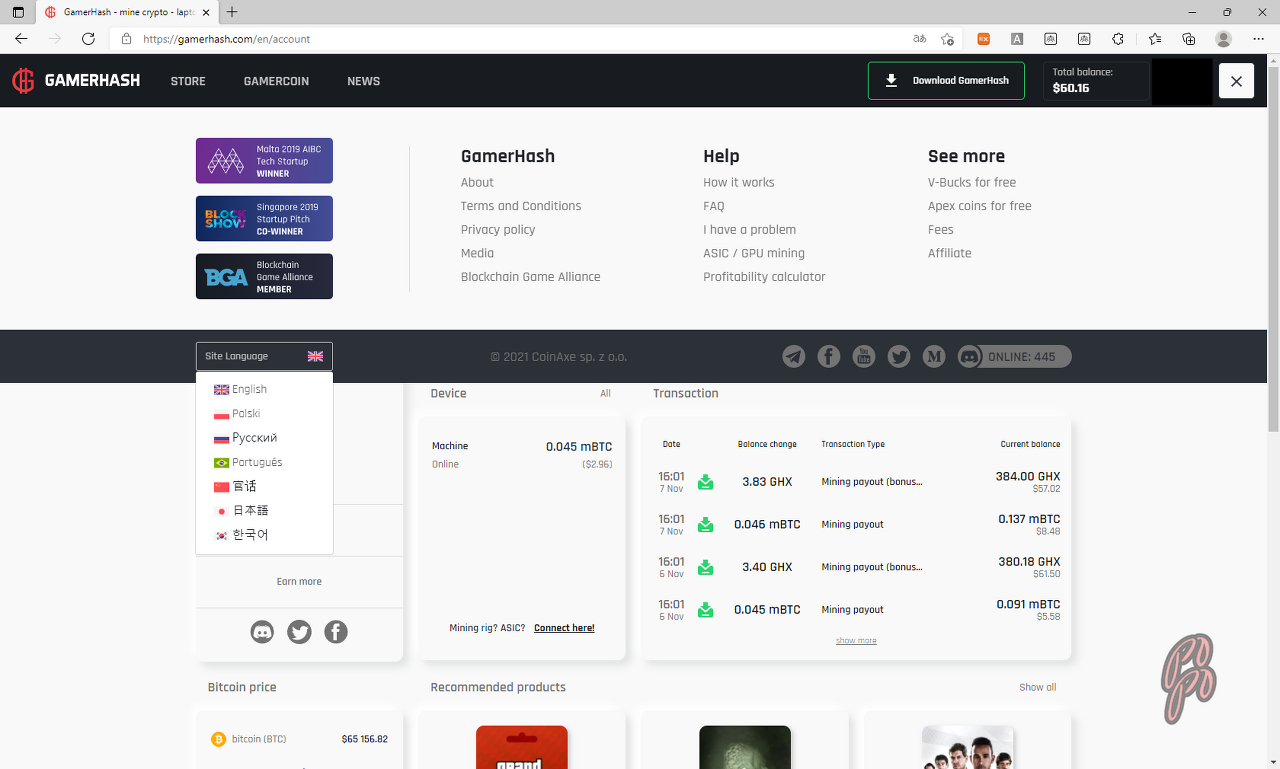The image size is (1280, 769).
Task: Click the Connect here! link
Action: click(564, 628)
